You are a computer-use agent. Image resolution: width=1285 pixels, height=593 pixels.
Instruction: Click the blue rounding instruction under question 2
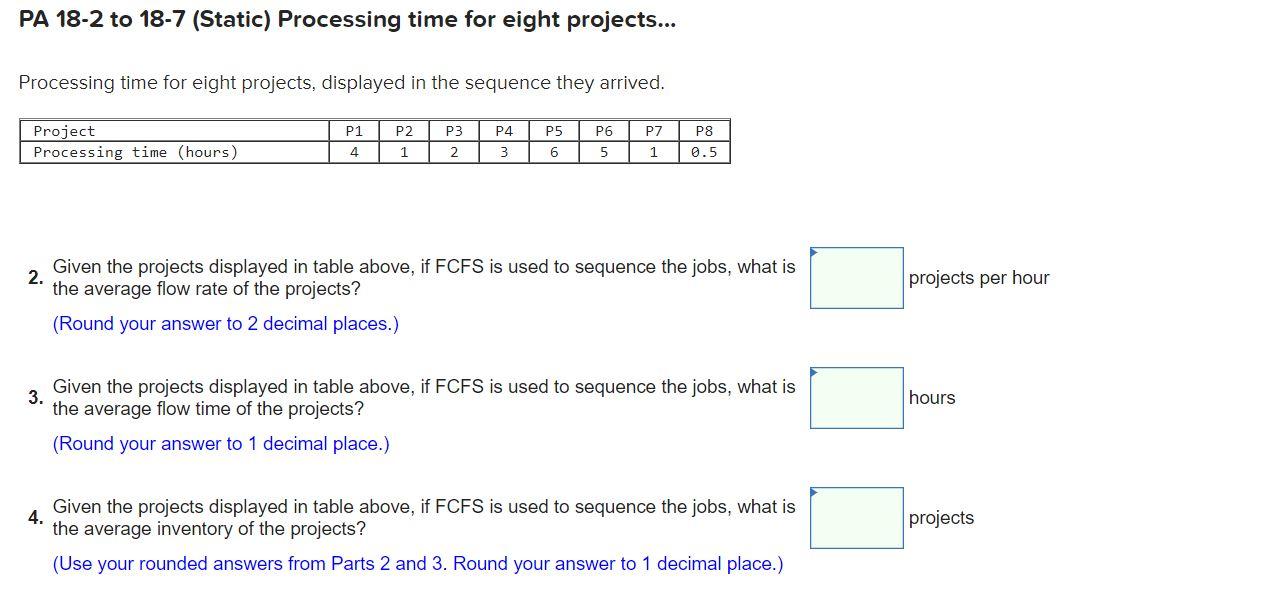tap(226, 323)
